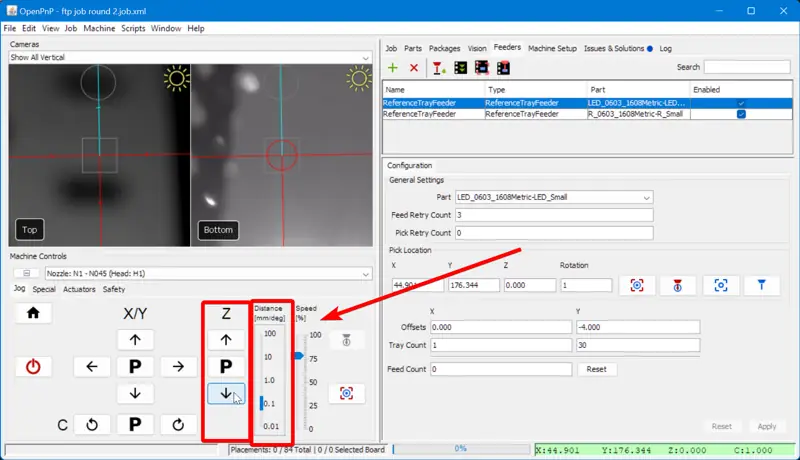
Task: Rotate C axis clockwise
Action: 178,425
